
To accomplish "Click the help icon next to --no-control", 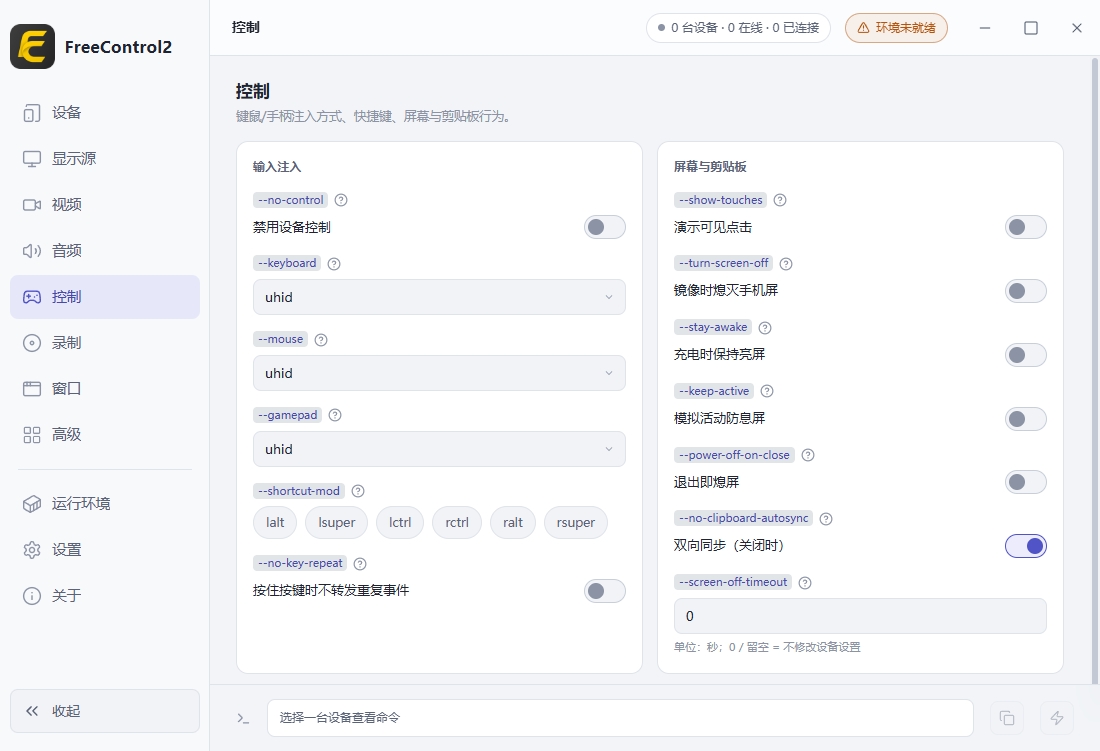I will pyautogui.click(x=341, y=200).
